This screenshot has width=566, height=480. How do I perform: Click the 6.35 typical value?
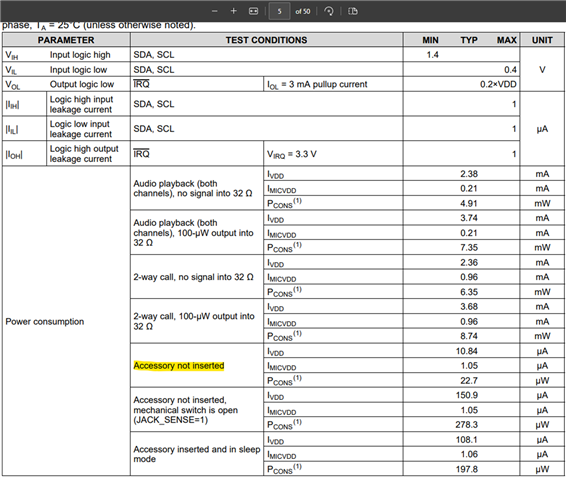469,292
